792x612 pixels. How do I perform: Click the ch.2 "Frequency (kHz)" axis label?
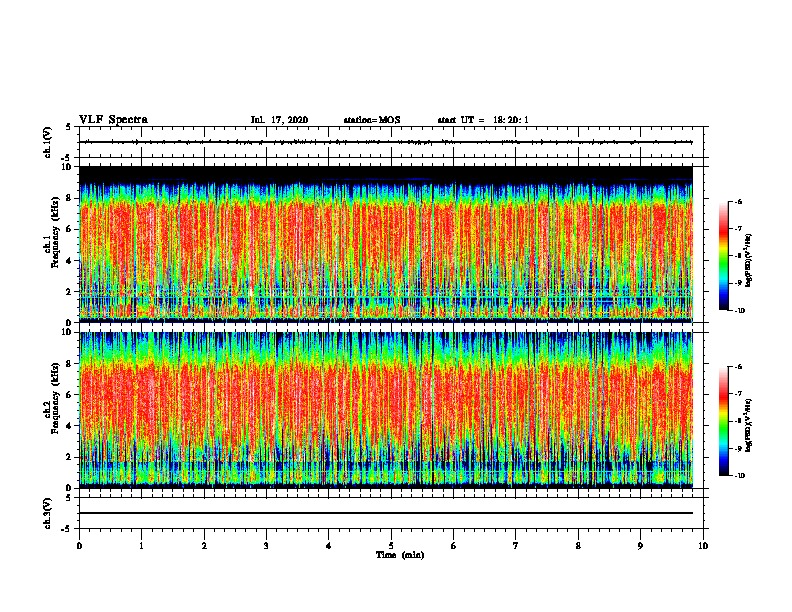click(55, 398)
